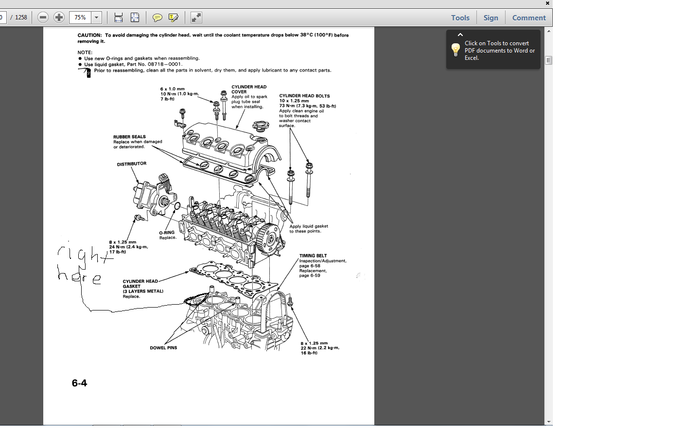This screenshot has height=438, width=700.
Task: Click the '/ 1258' total pages text
Action: click(19, 17)
